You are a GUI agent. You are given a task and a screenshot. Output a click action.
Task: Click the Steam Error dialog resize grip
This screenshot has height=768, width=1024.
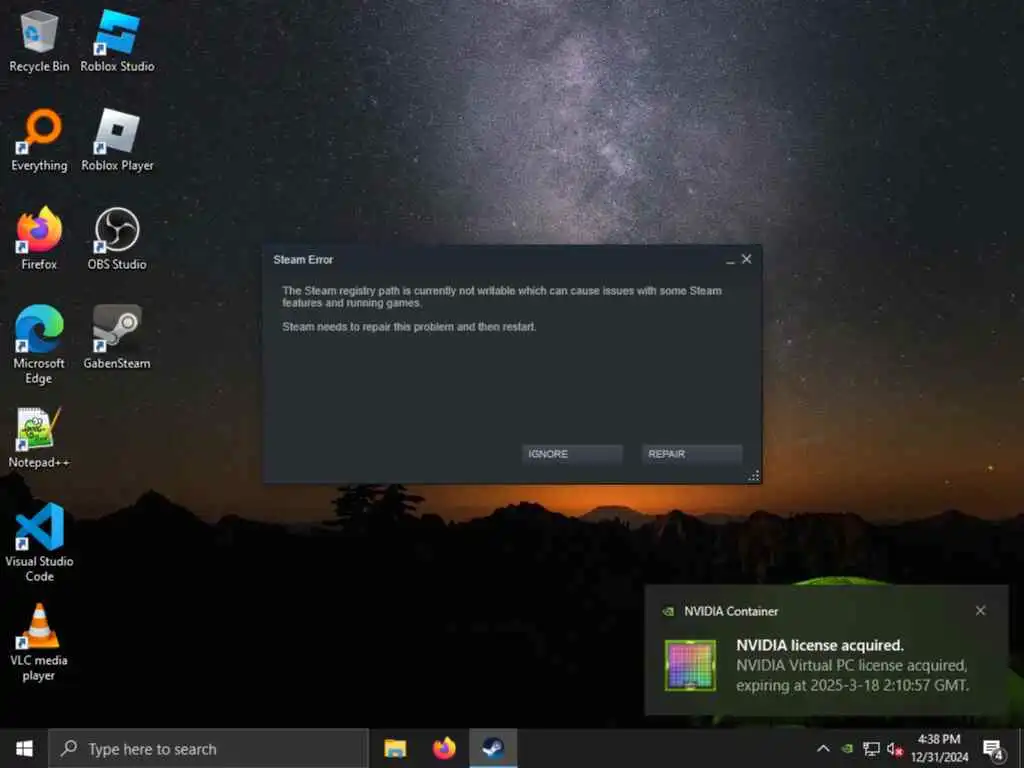tap(754, 475)
